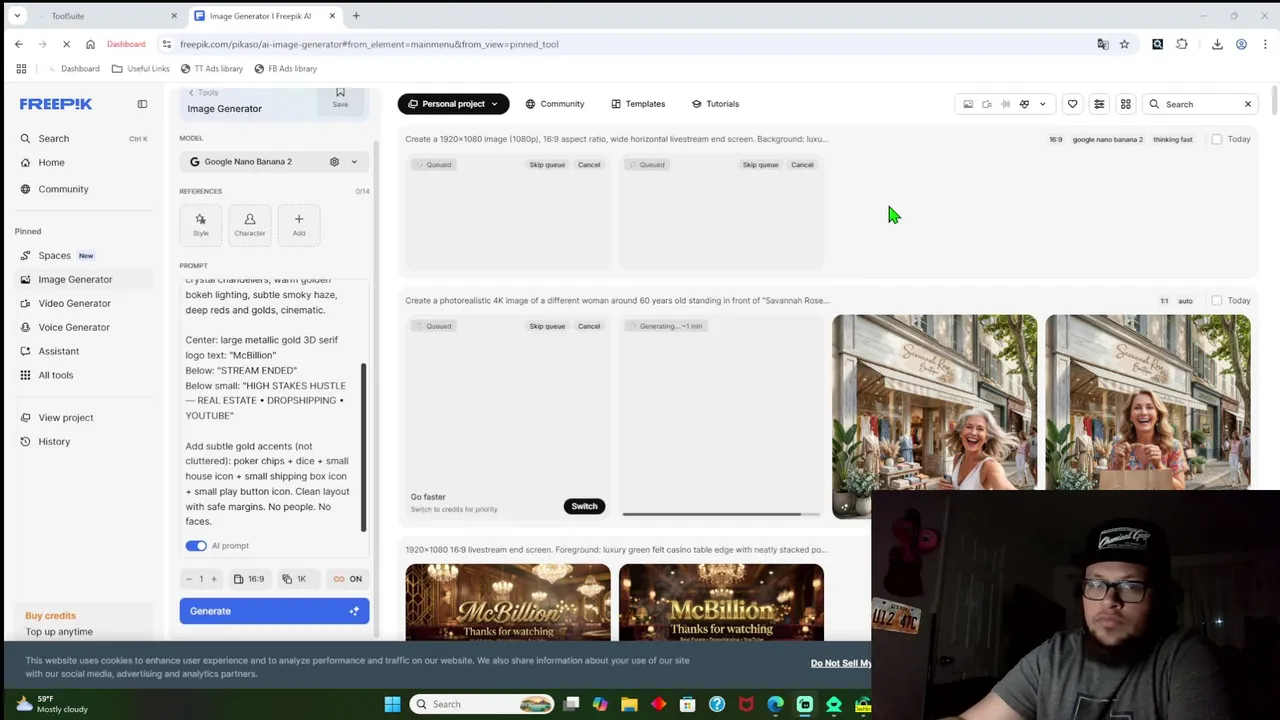The width and height of the screenshot is (1280, 720).
Task: Click inside the prompt text box
Action: [270, 405]
